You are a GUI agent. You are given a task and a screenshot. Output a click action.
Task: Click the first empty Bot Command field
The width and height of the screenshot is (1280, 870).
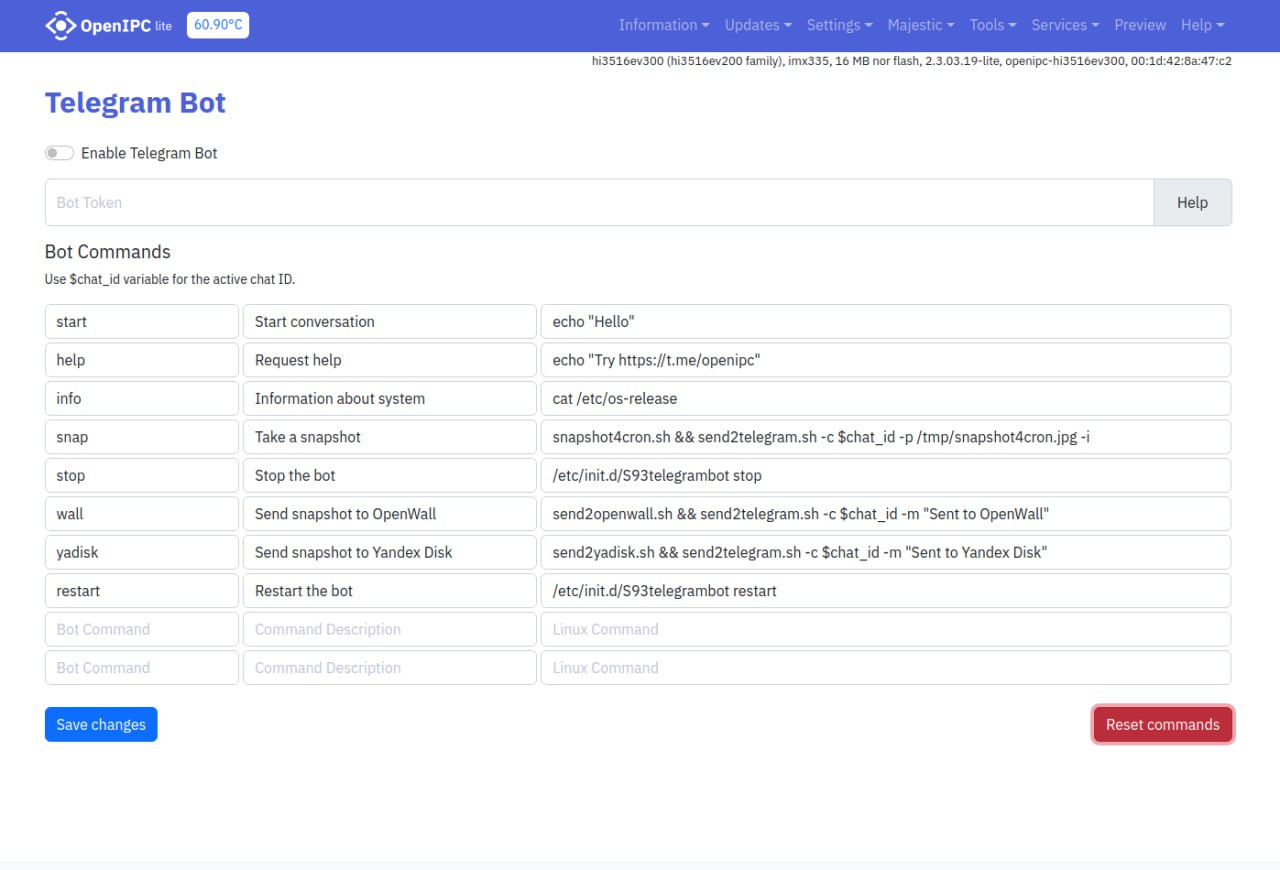142,629
